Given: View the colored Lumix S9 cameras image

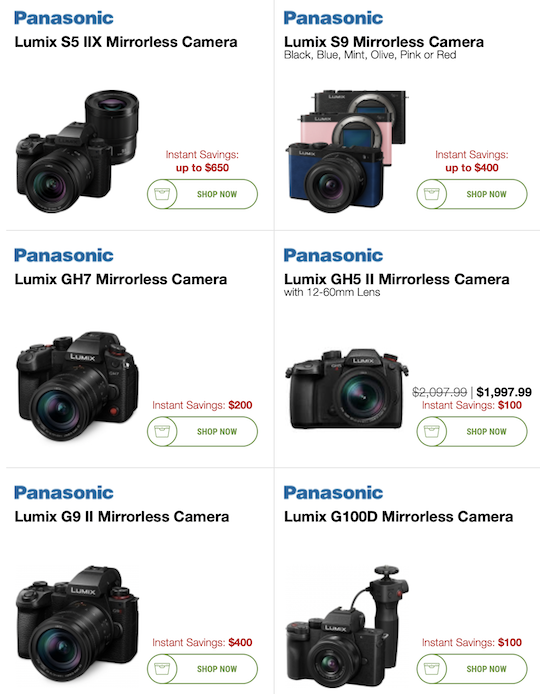Looking at the screenshot, I should click(346, 150).
